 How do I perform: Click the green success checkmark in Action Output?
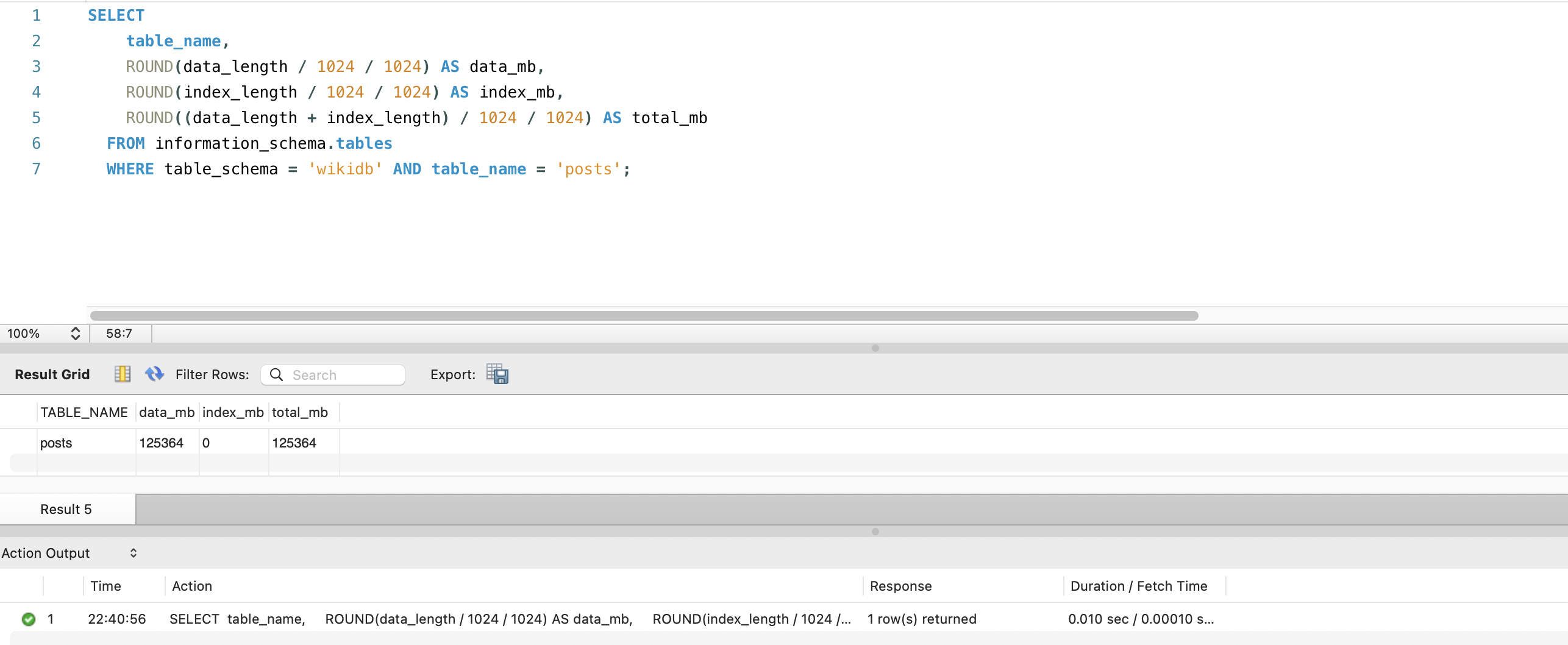[28, 619]
